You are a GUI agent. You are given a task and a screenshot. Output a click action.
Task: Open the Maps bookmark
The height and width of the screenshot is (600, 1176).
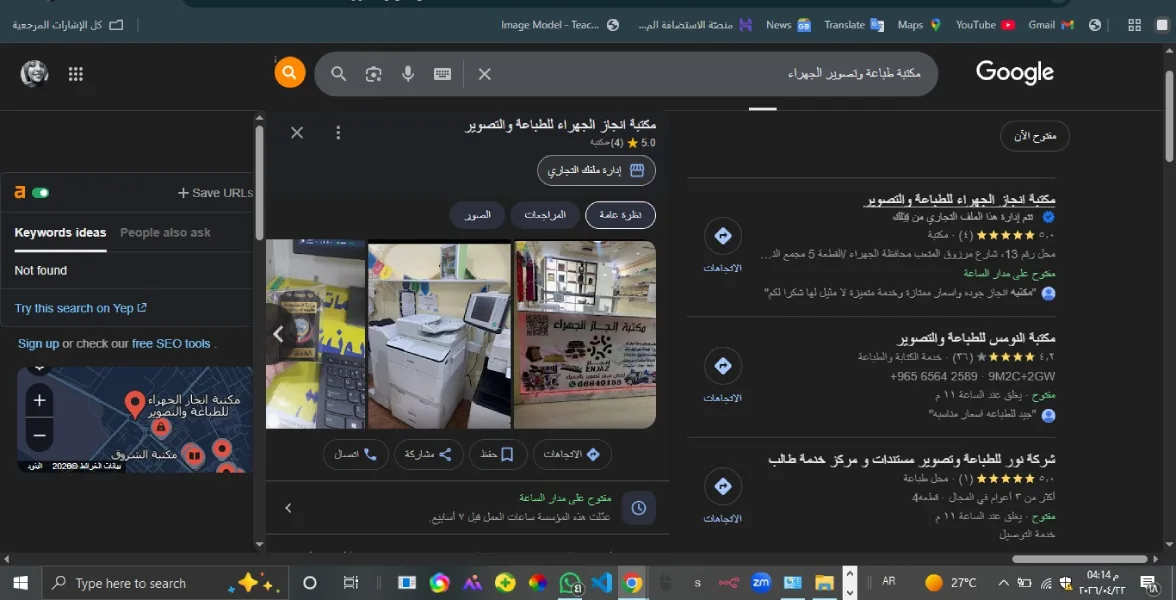coord(919,25)
